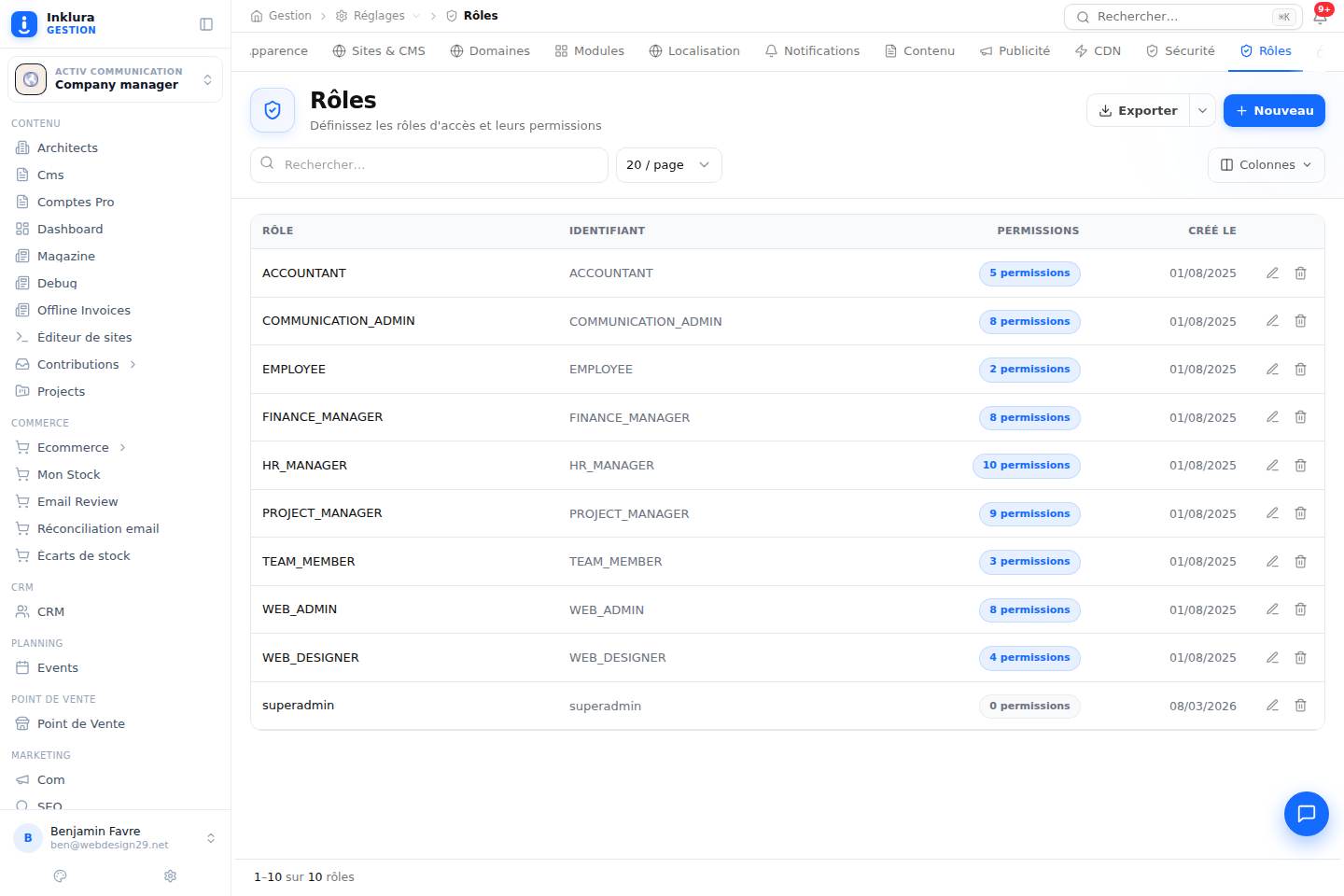Open the 20 / page dropdown
Image resolution: width=1344 pixels, height=896 pixels.
click(668, 165)
